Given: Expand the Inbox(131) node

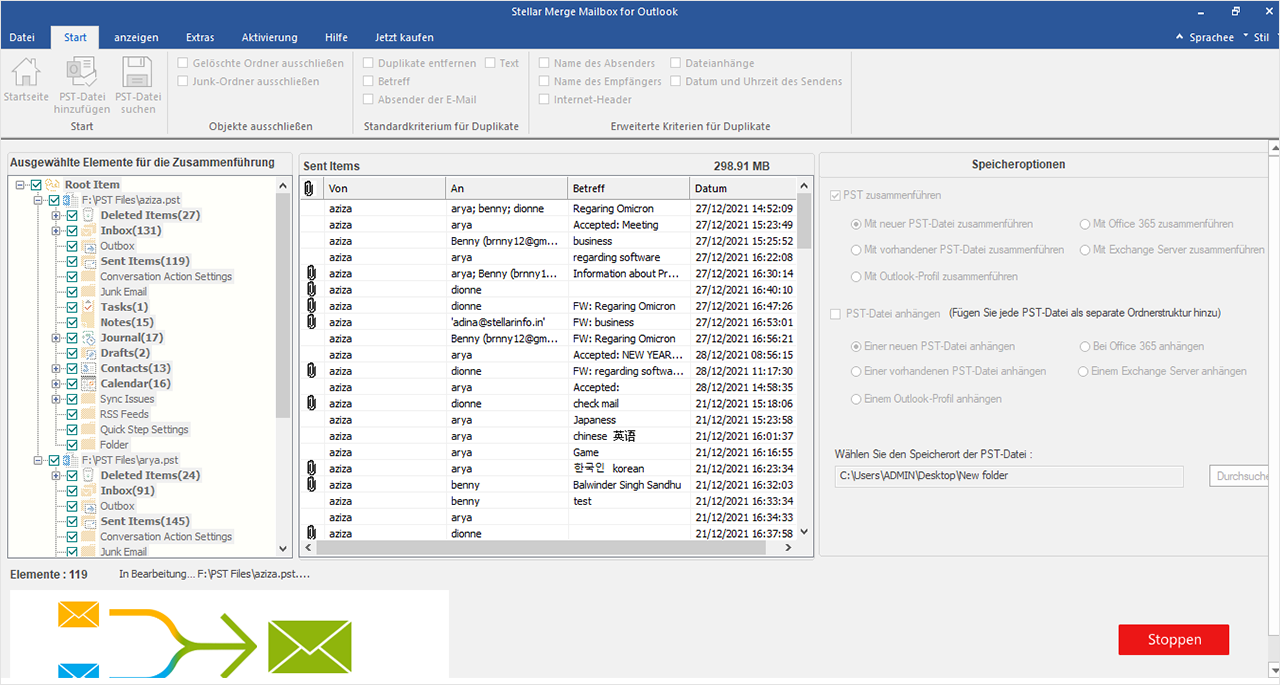Looking at the screenshot, I should tap(57, 231).
